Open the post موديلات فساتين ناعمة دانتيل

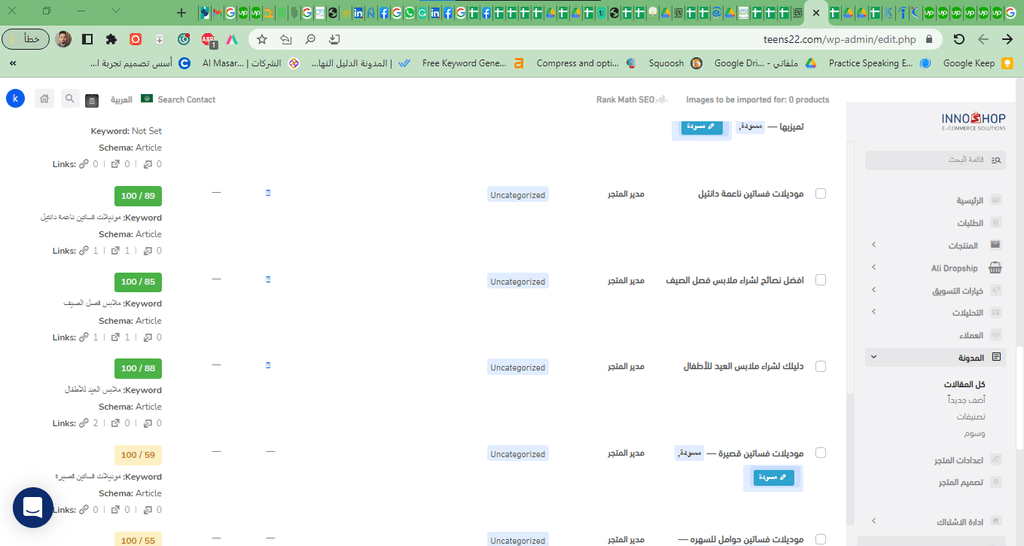pyautogui.click(x=750, y=194)
